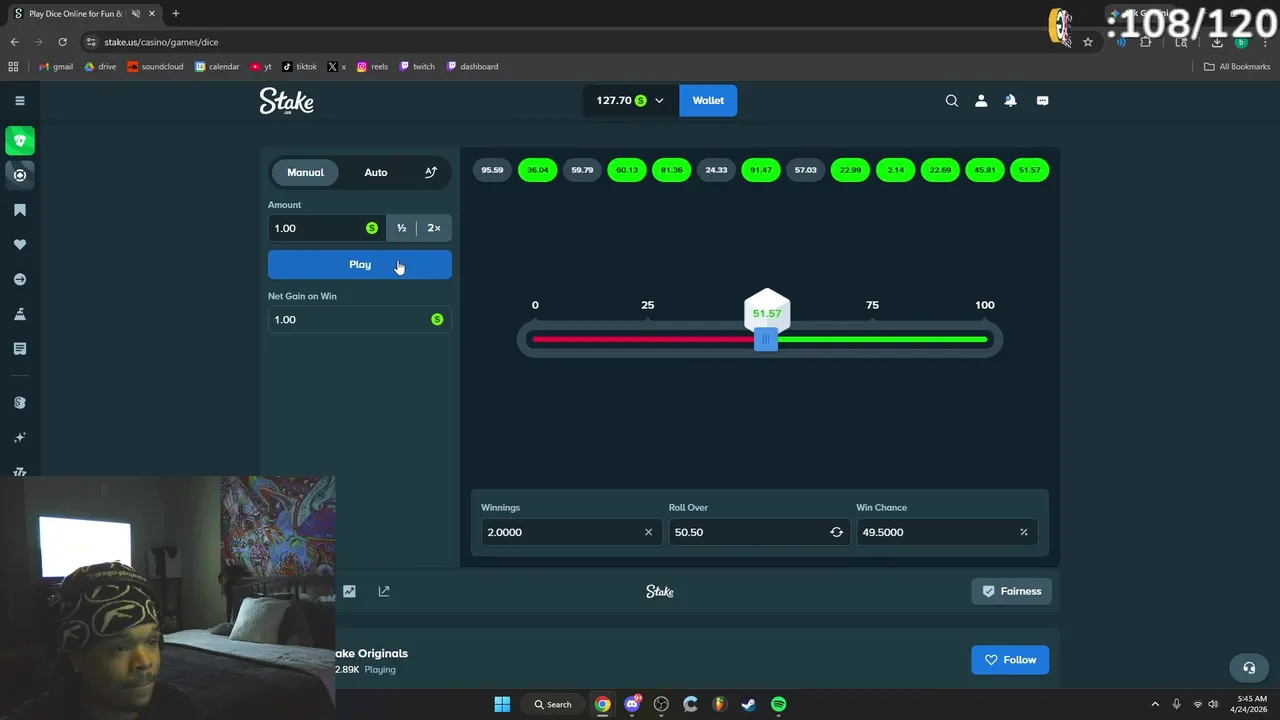The height and width of the screenshot is (720, 1280).
Task: Open past roll result 95.59
Action: (x=492, y=170)
